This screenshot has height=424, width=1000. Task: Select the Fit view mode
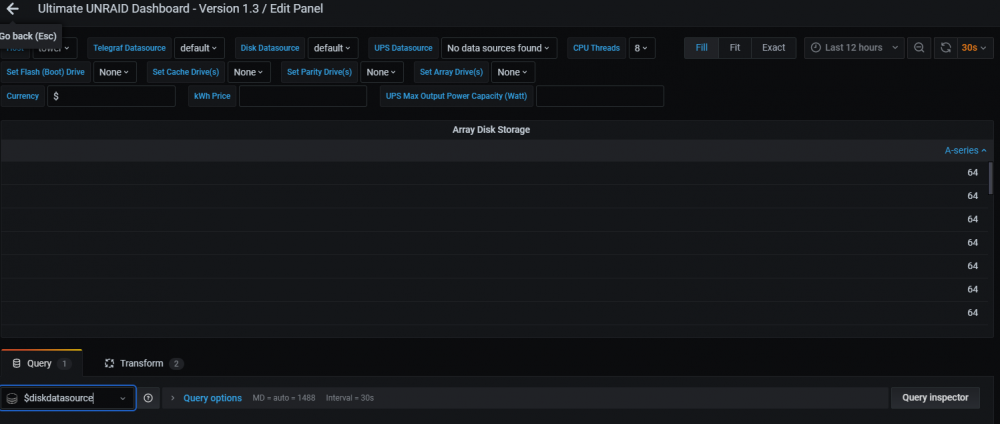735,48
